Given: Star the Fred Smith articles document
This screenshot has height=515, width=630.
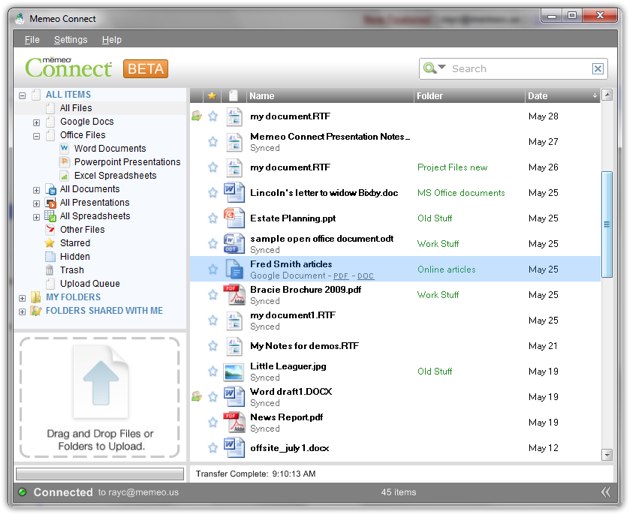Looking at the screenshot, I should 213,269.
